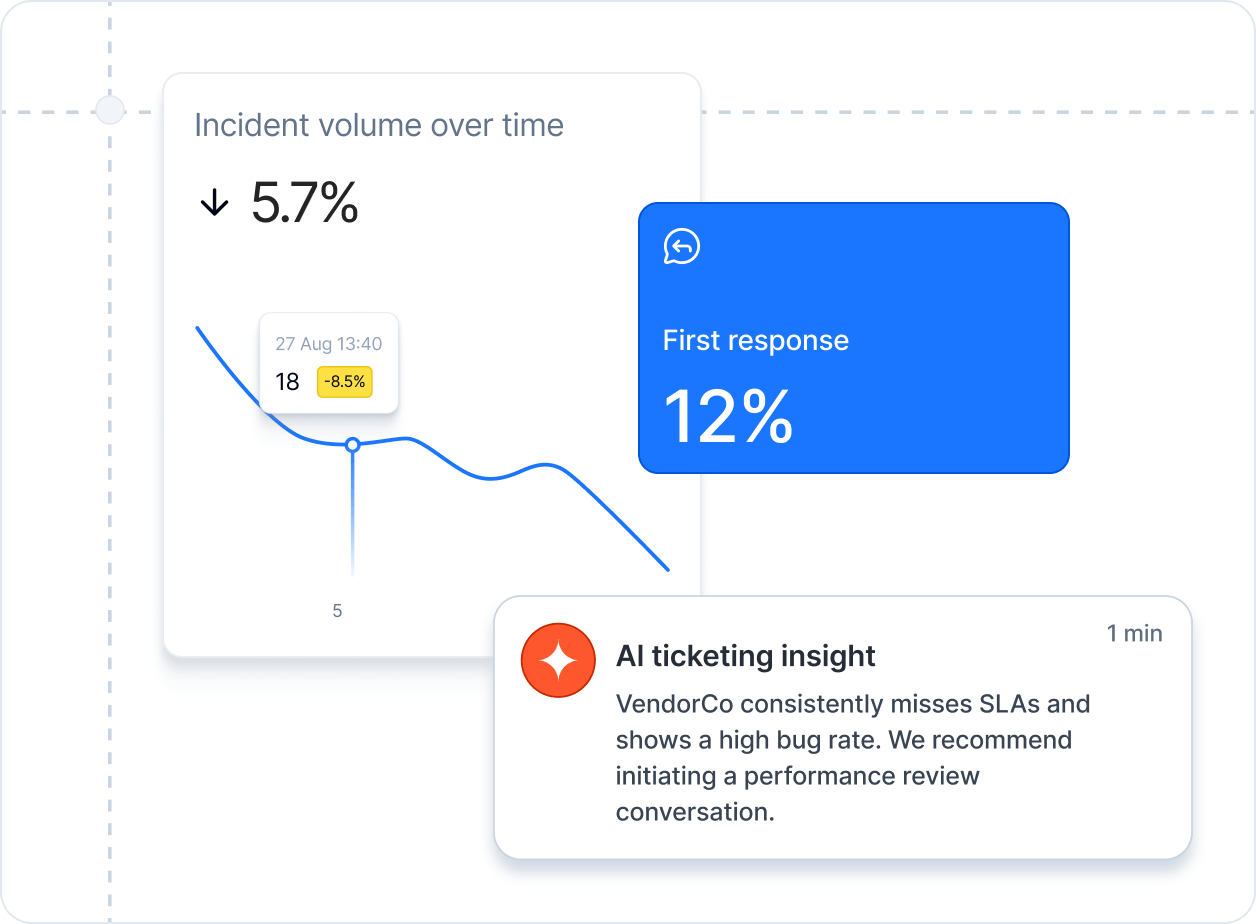The image size is (1256, 924).
Task: Click the value 18 in the chart tooltip
Action: click(287, 382)
